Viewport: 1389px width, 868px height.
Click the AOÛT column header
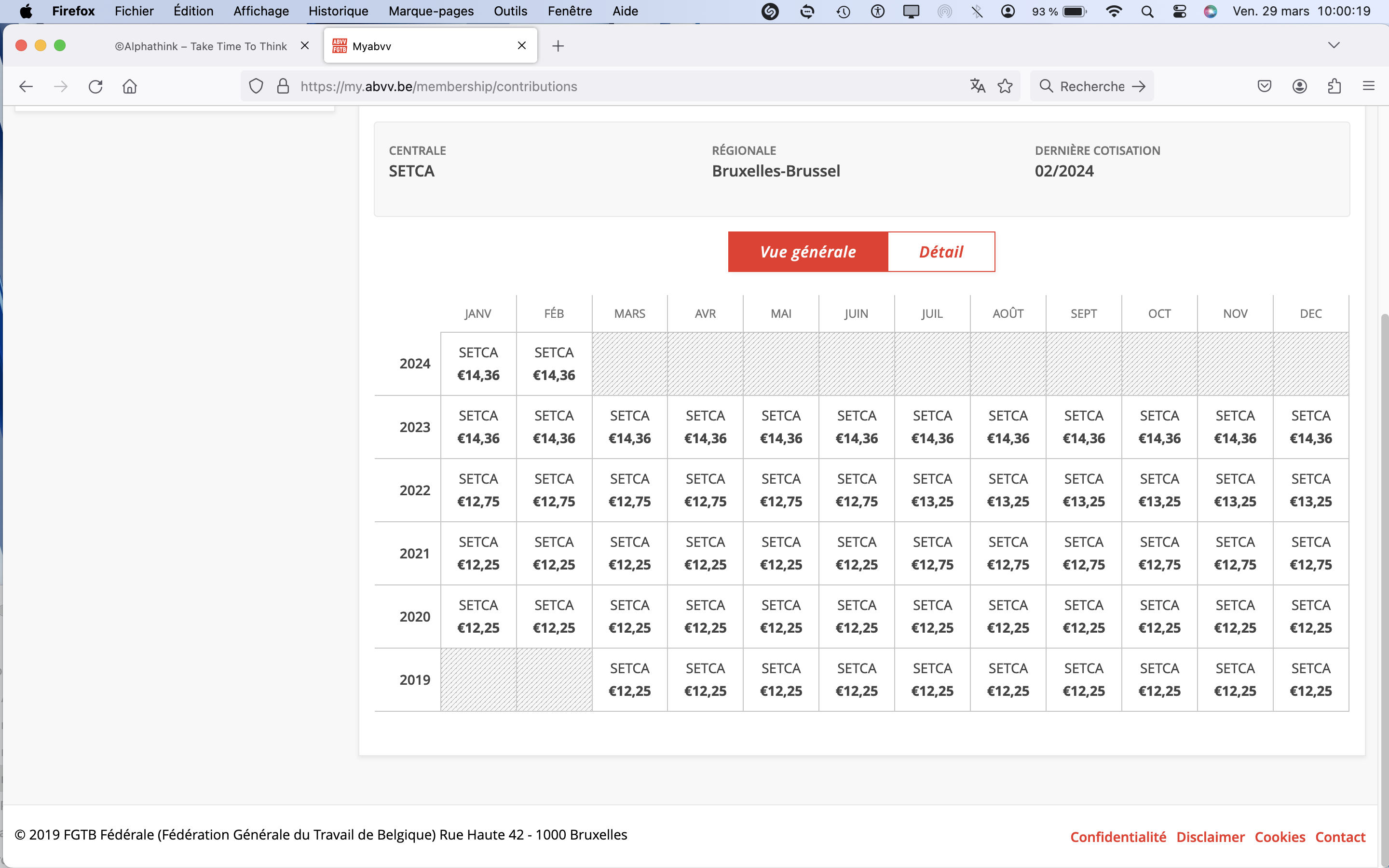pos(1008,313)
